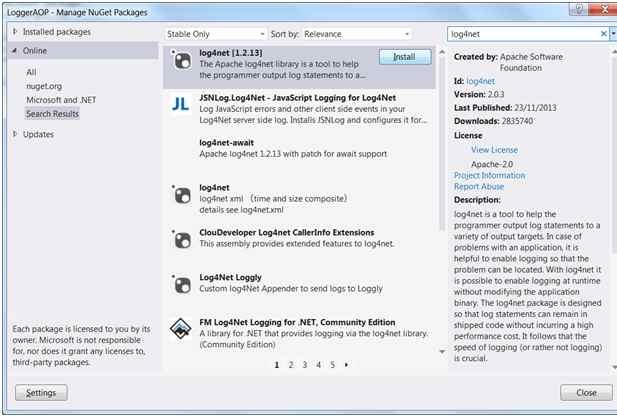Install the log4net package
617x417 pixels.
[x=405, y=57]
